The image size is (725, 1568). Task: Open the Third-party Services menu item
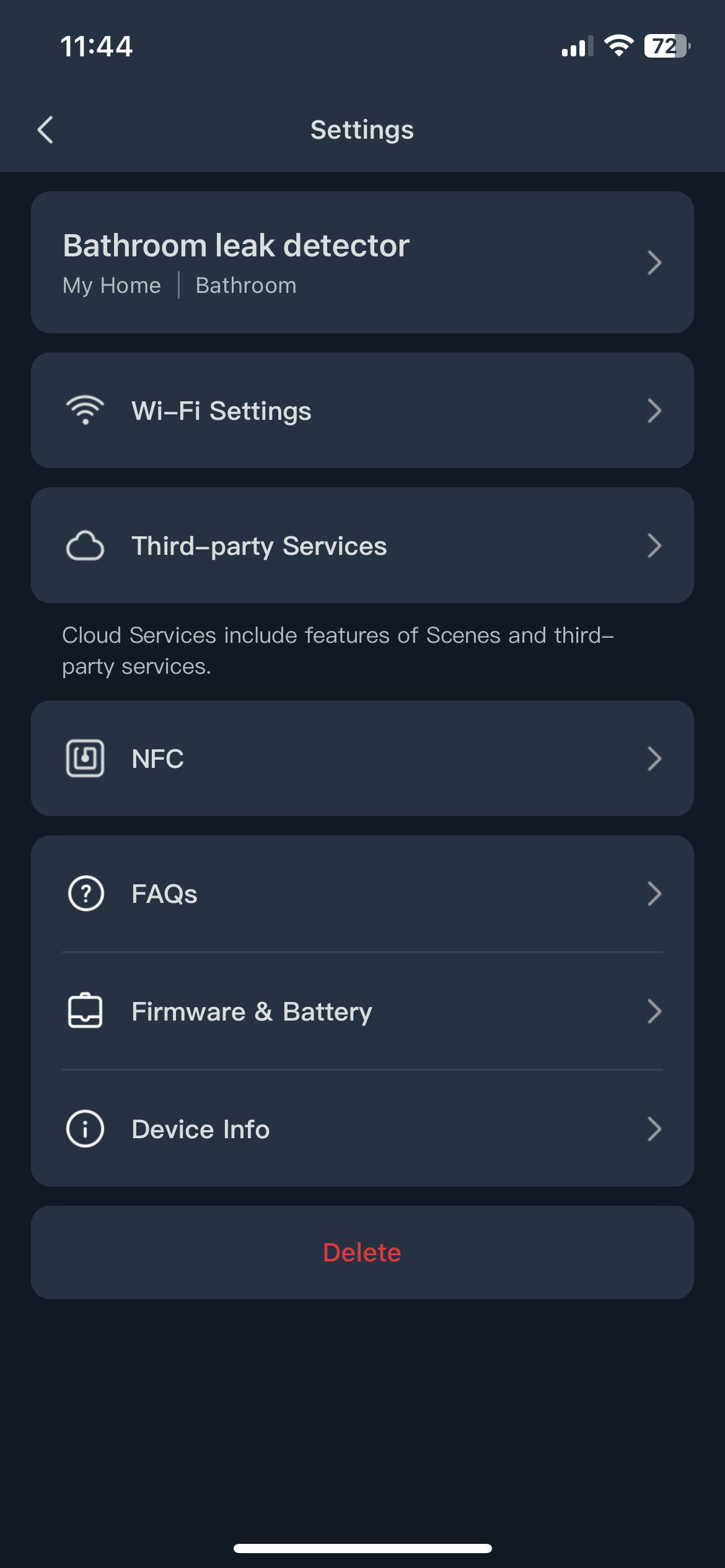[259, 546]
